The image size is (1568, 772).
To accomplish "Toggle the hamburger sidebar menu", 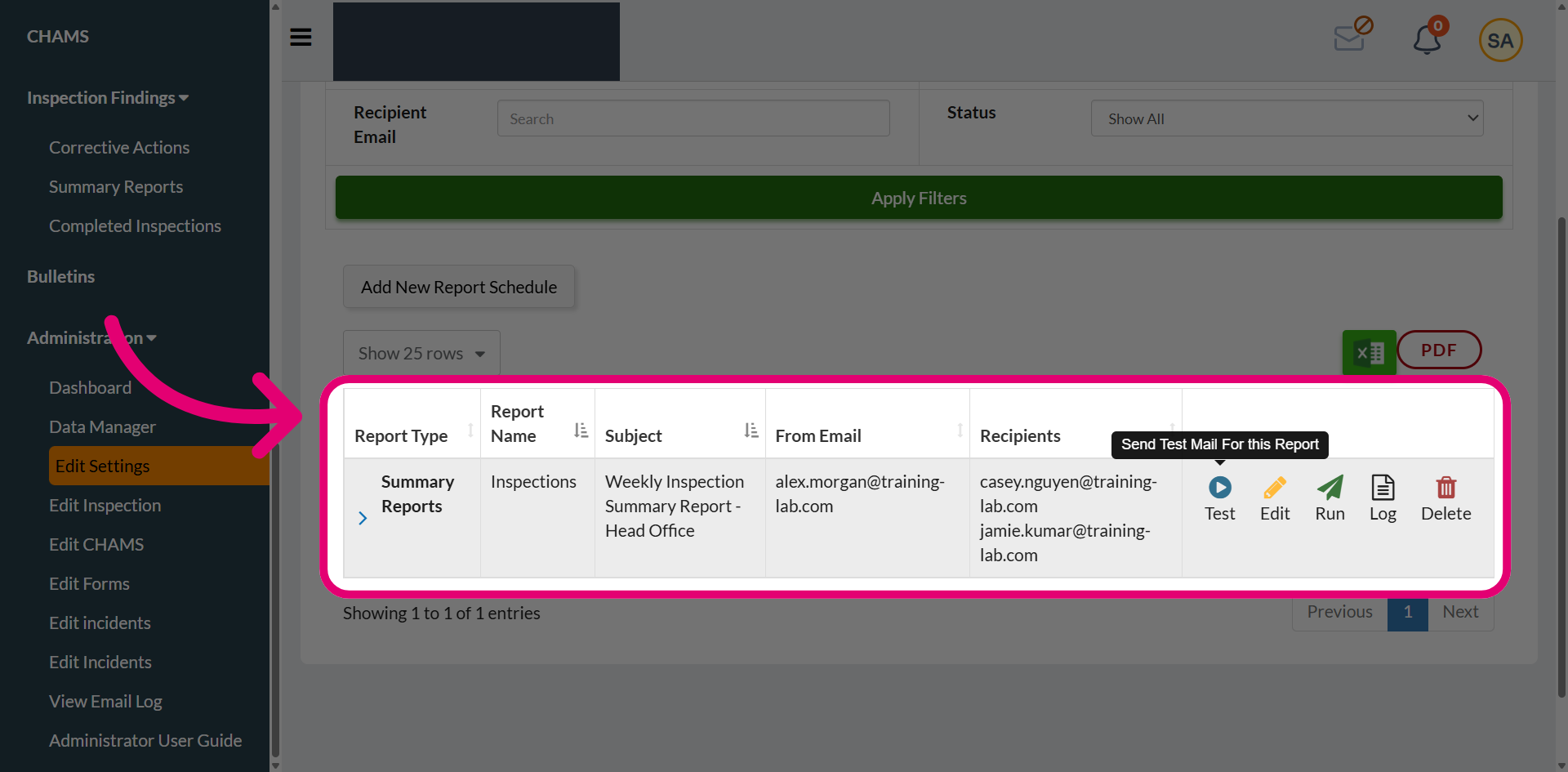I will coord(301,38).
